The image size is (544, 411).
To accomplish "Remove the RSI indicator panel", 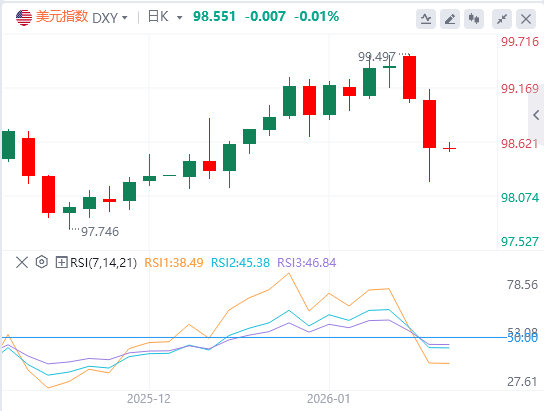I will pos(22,262).
